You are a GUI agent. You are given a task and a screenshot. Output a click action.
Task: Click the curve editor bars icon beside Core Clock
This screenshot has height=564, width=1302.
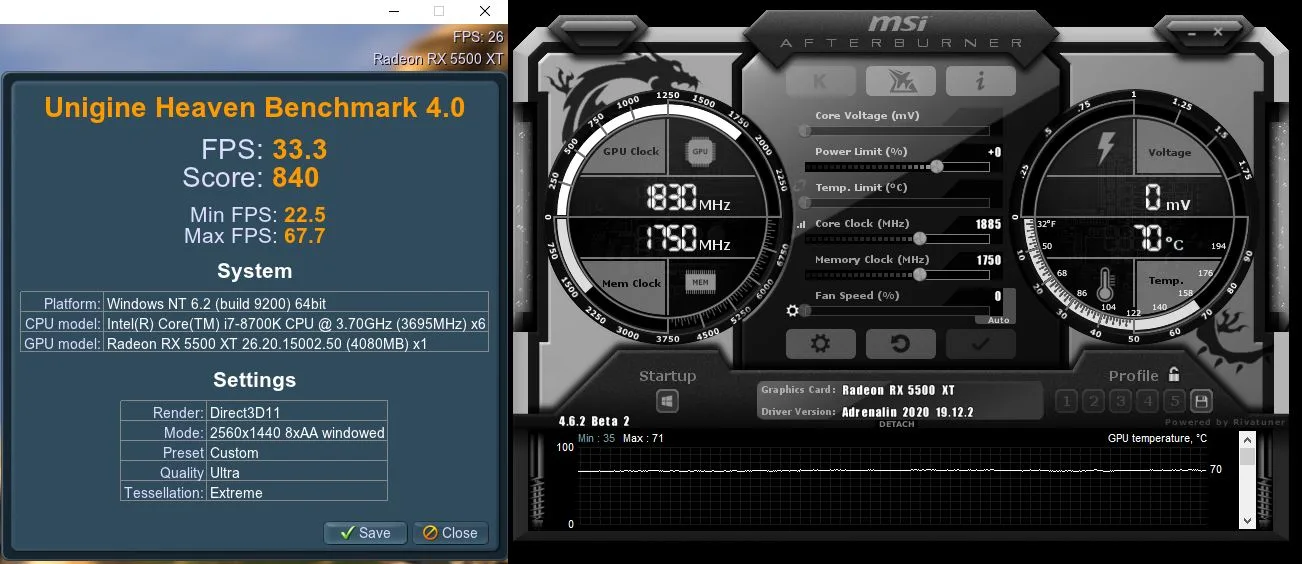coord(801,226)
